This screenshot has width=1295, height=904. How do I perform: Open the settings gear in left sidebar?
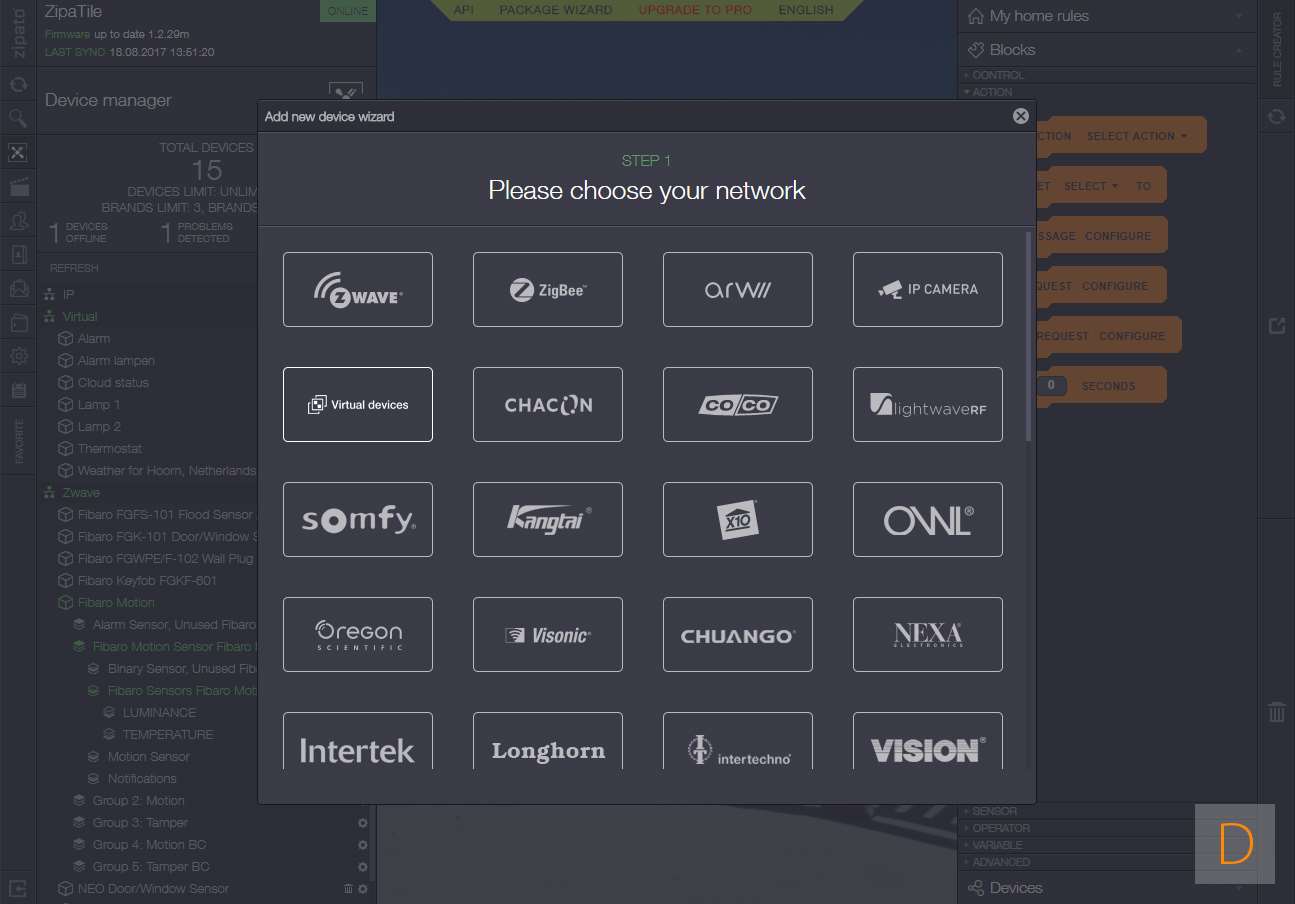pyautogui.click(x=18, y=356)
